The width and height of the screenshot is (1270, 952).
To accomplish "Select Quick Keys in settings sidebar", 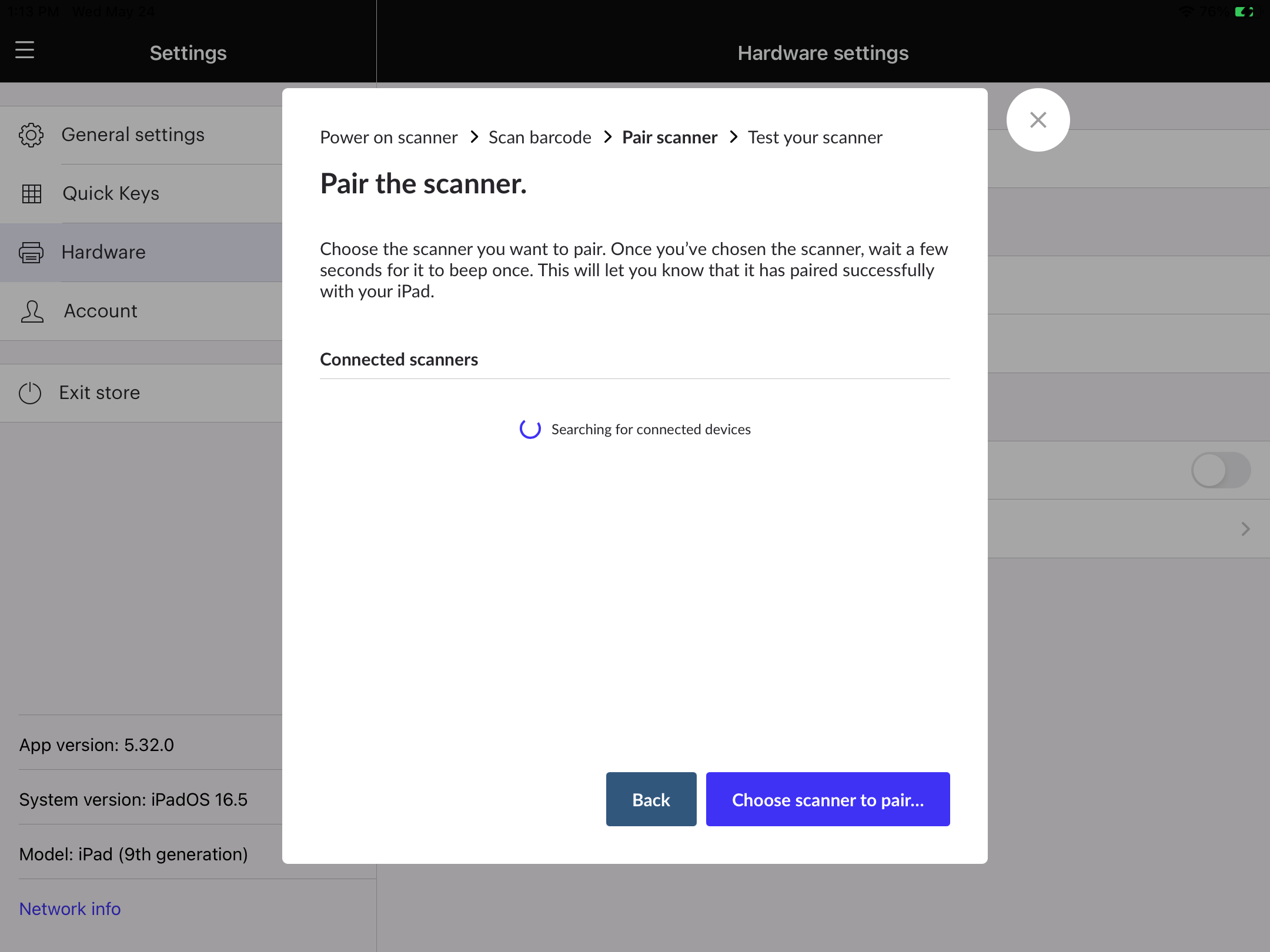I will pyautogui.click(x=111, y=193).
